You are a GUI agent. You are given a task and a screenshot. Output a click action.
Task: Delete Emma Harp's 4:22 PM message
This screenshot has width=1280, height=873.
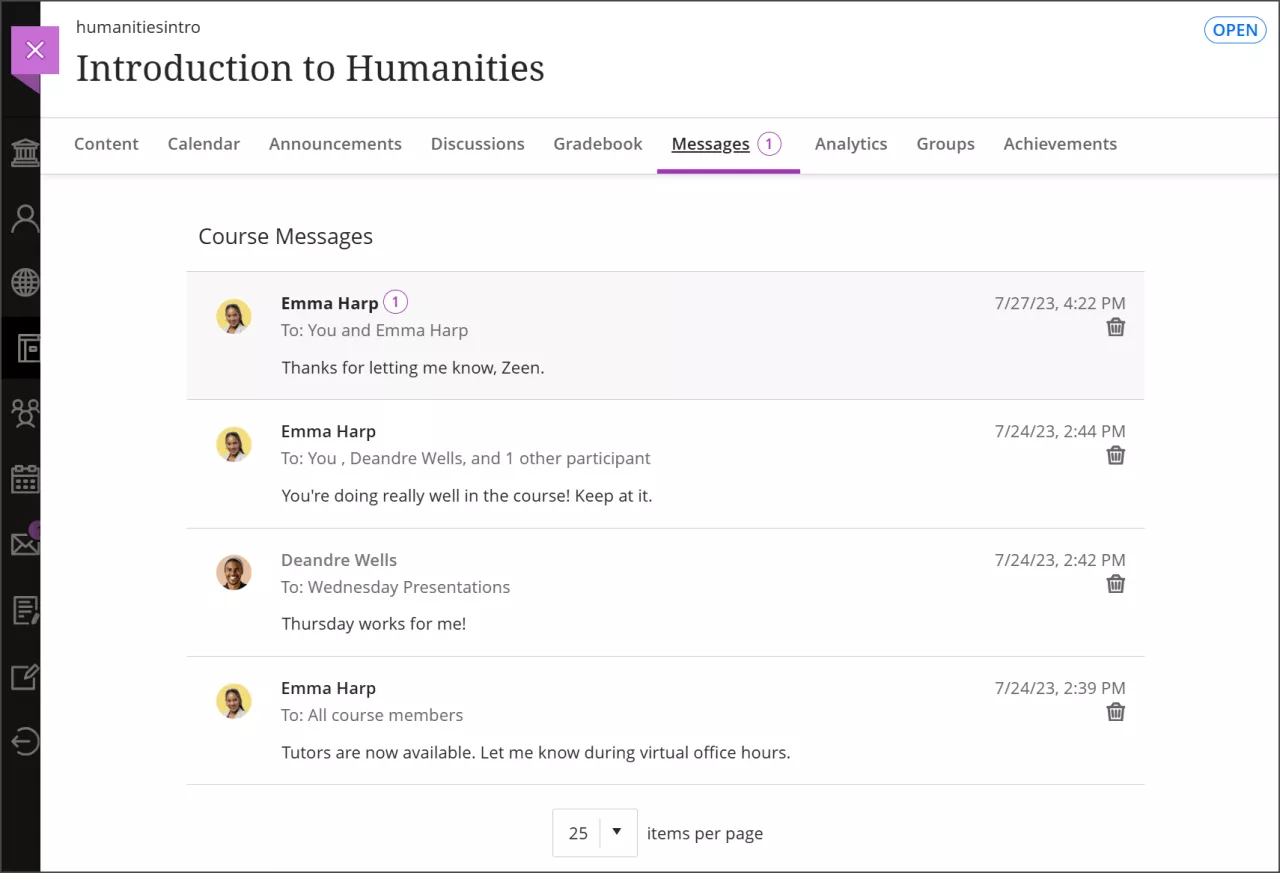[x=1116, y=327]
